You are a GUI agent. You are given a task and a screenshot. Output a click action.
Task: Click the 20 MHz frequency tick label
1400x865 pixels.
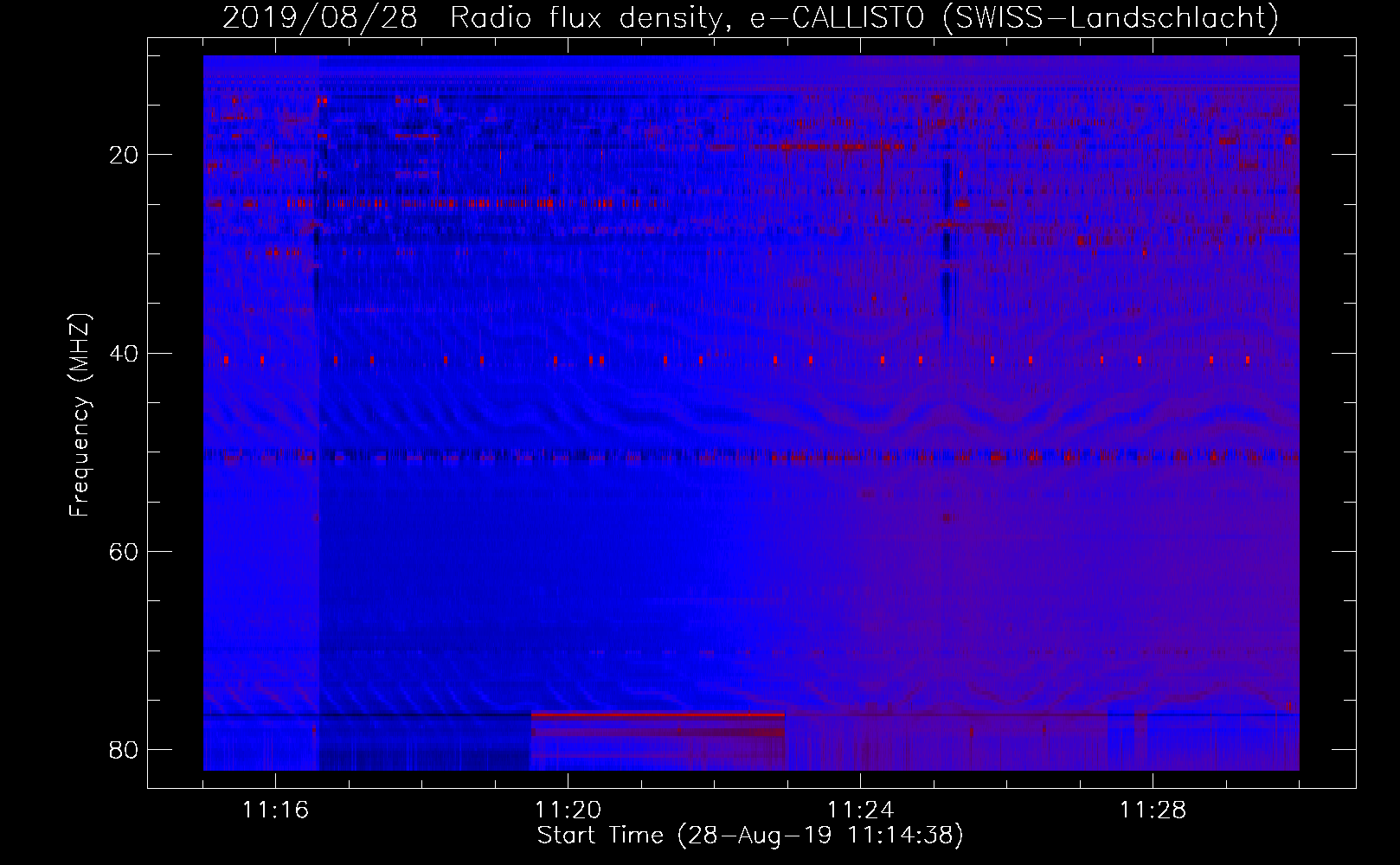[x=124, y=155]
